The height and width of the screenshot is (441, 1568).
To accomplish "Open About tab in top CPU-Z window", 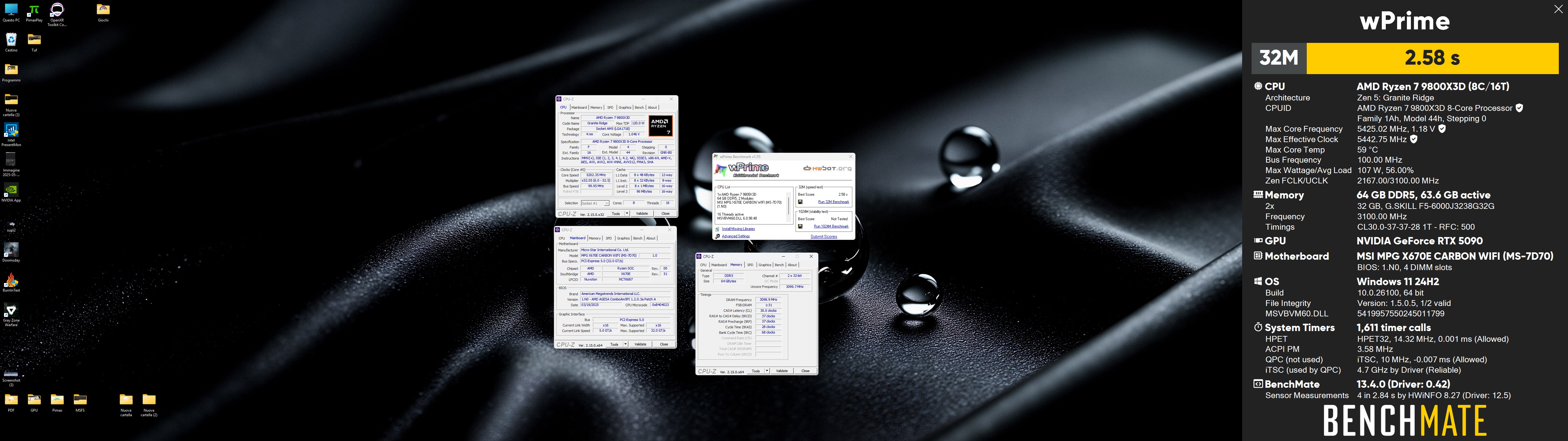I will pos(653,107).
